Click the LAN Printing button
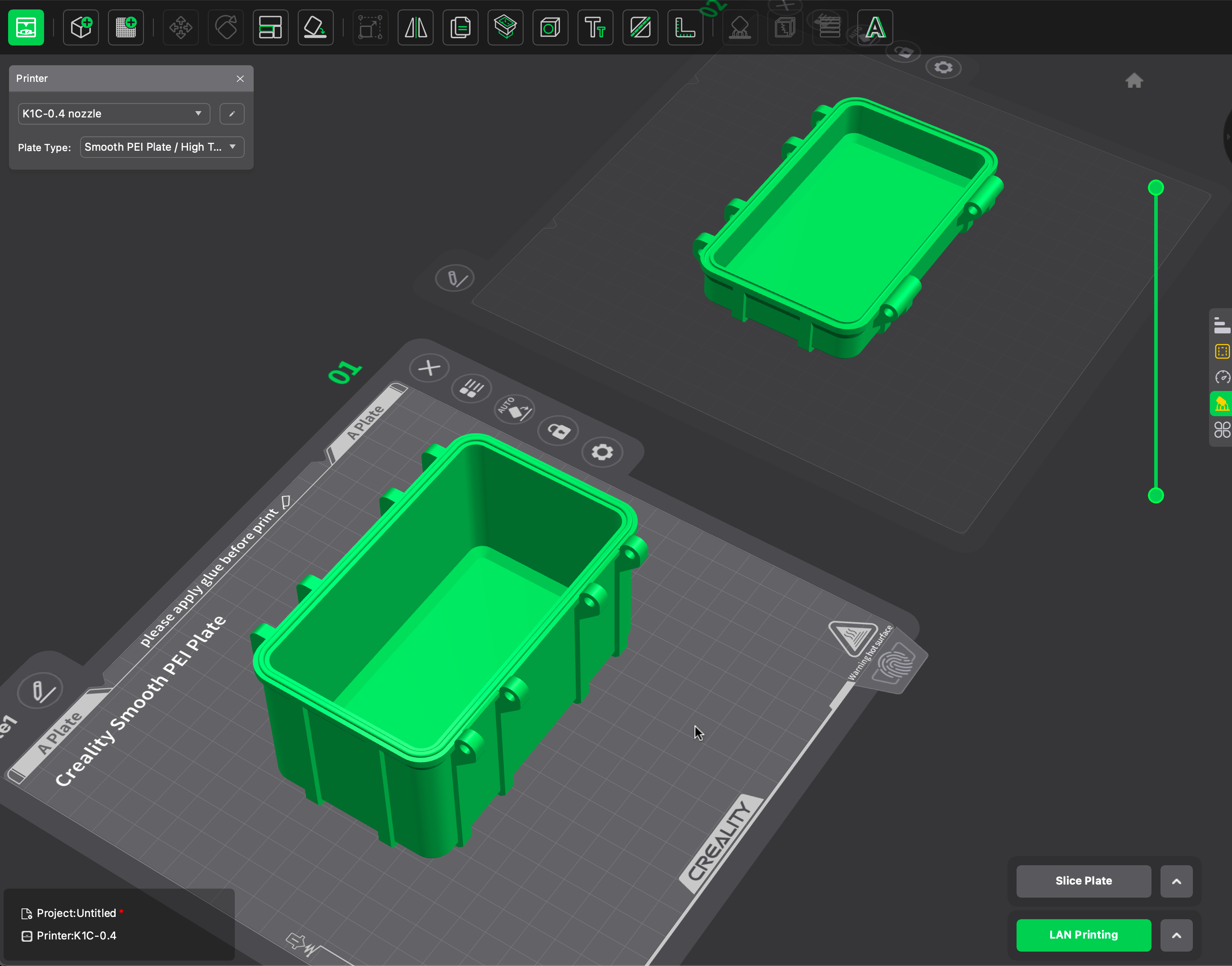 tap(1084, 935)
